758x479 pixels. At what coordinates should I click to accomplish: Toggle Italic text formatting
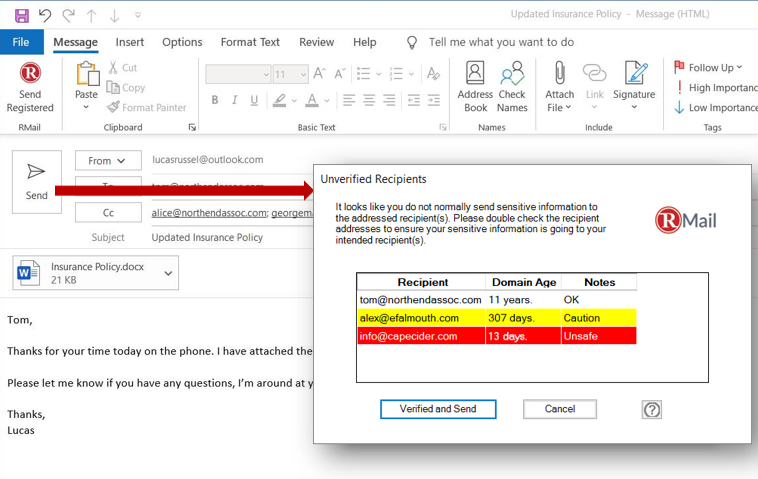click(x=235, y=101)
